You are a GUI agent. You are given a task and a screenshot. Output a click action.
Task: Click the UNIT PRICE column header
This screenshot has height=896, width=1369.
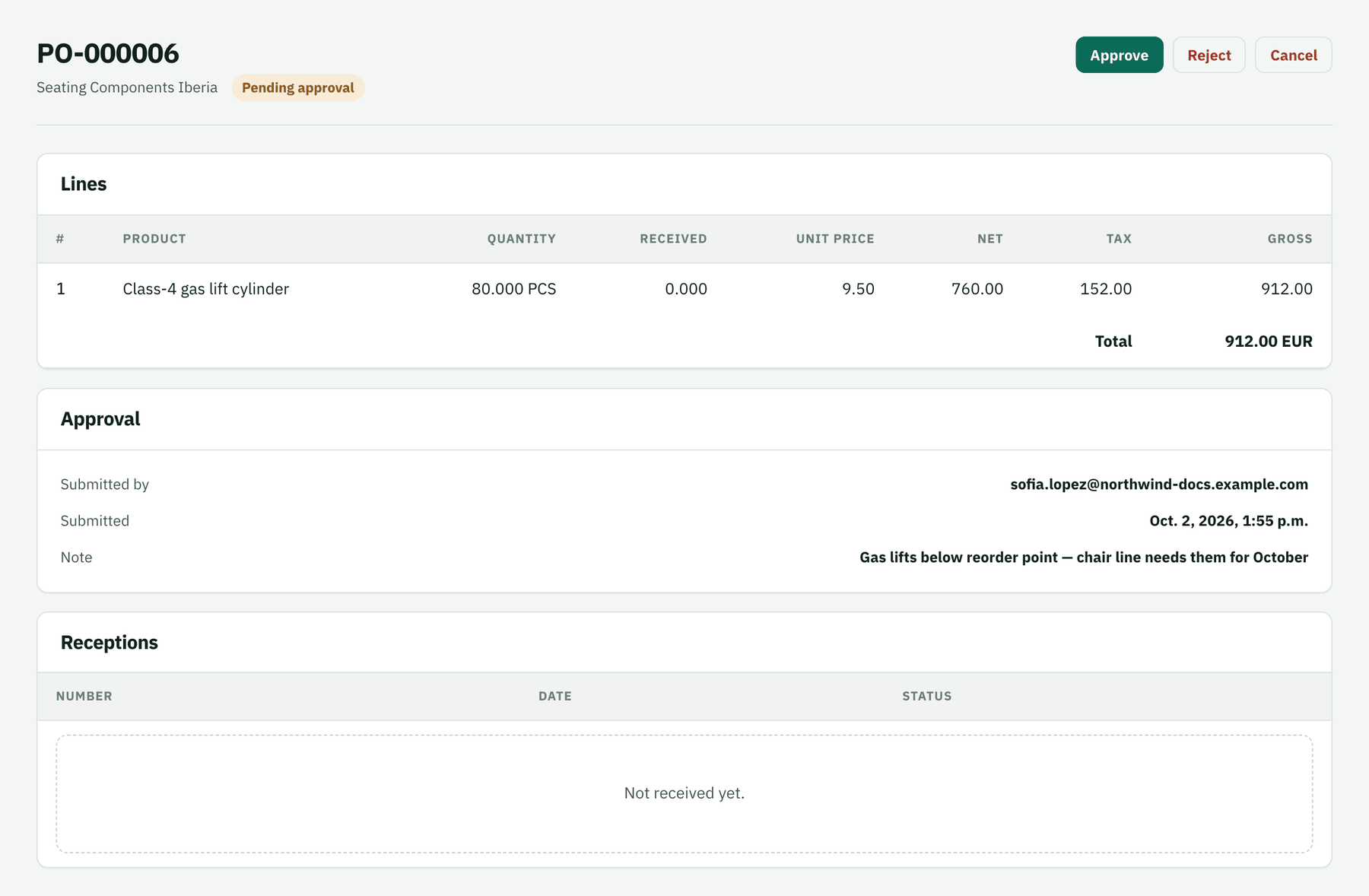pyautogui.click(x=835, y=239)
